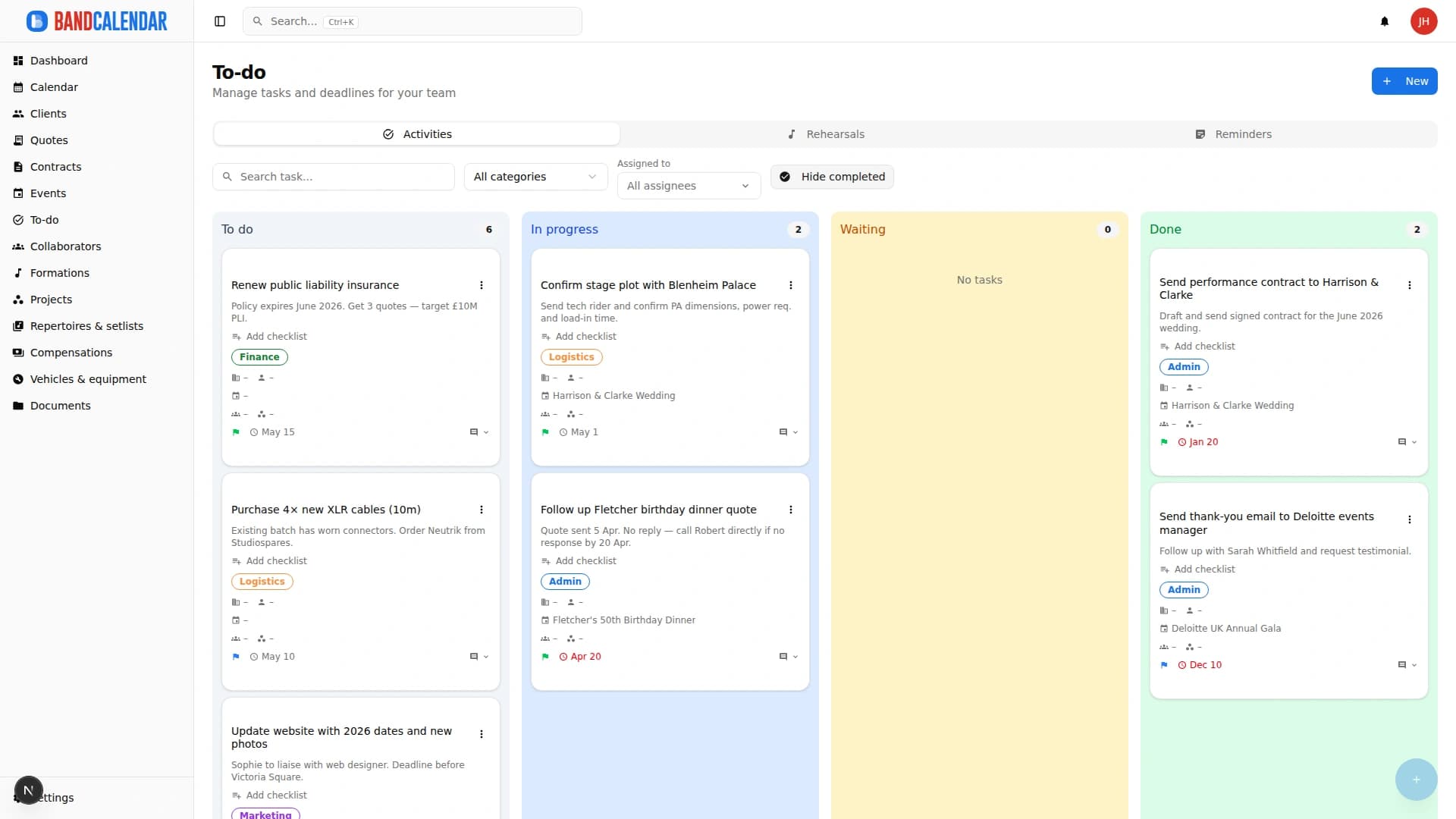1456x819 pixels.
Task: Open Vehicles & equipment in sidebar
Action: 88,379
